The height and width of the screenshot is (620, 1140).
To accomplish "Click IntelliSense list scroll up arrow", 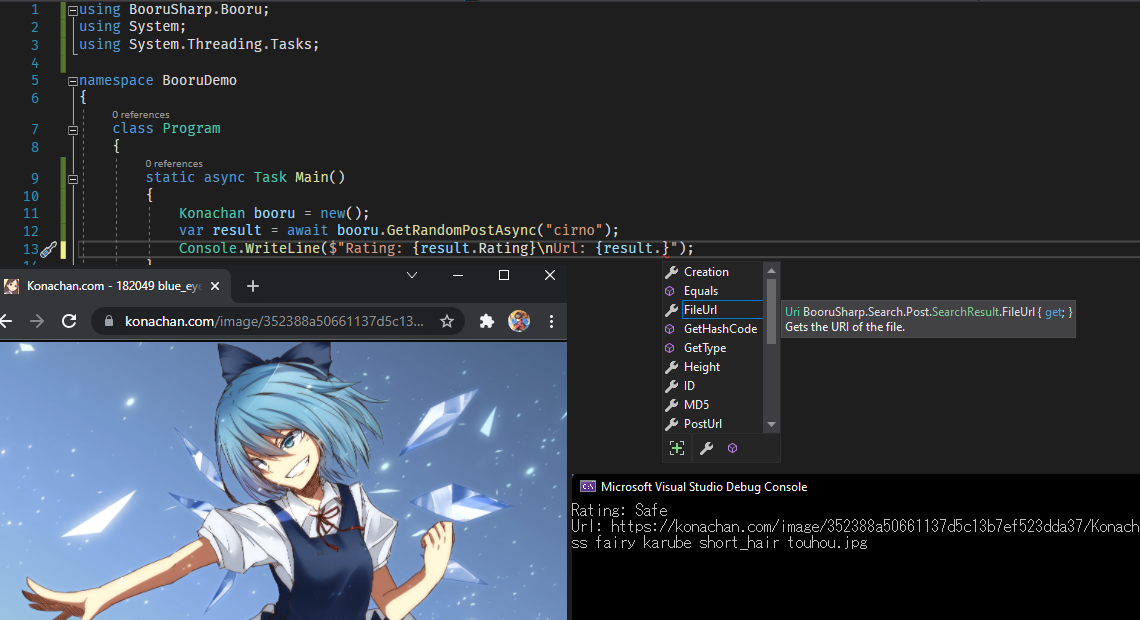I will click(771, 271).
